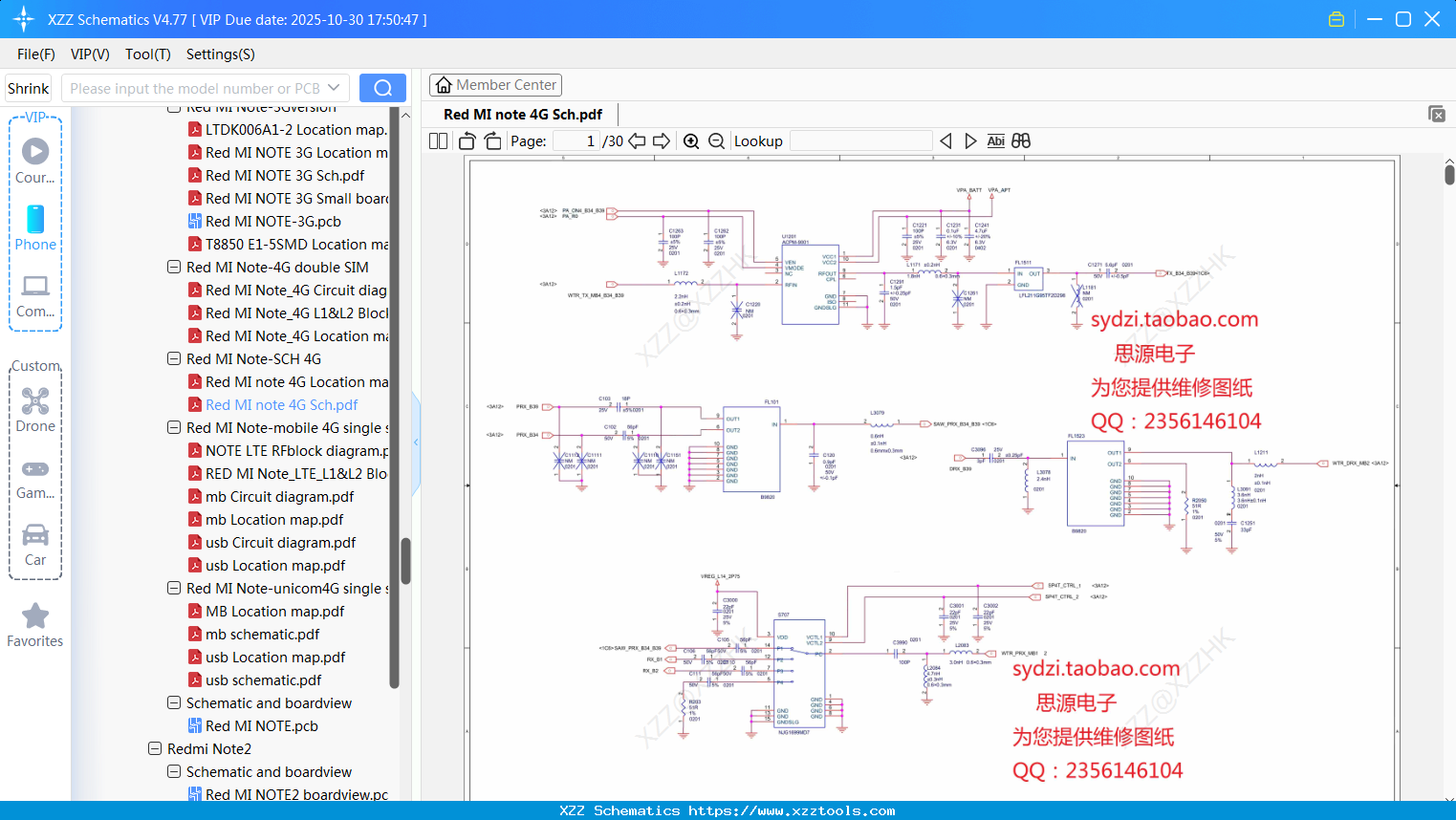1456x820 pixels.
Task: Go to the next PDF page
Action: tap(662, 141)
